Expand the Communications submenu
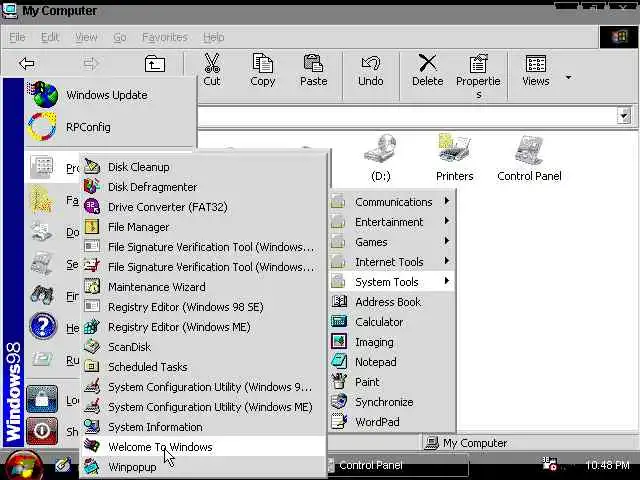This screenshot has width=640, height=480. tap(391, 202)
